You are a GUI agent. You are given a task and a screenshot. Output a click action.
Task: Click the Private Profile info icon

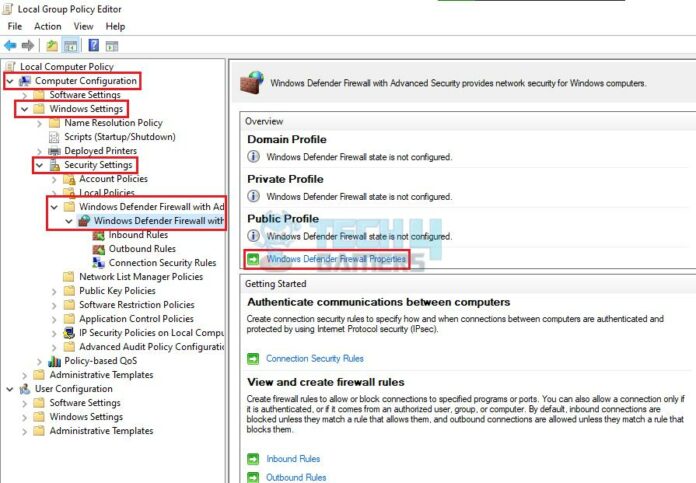(x=253, y=196)
